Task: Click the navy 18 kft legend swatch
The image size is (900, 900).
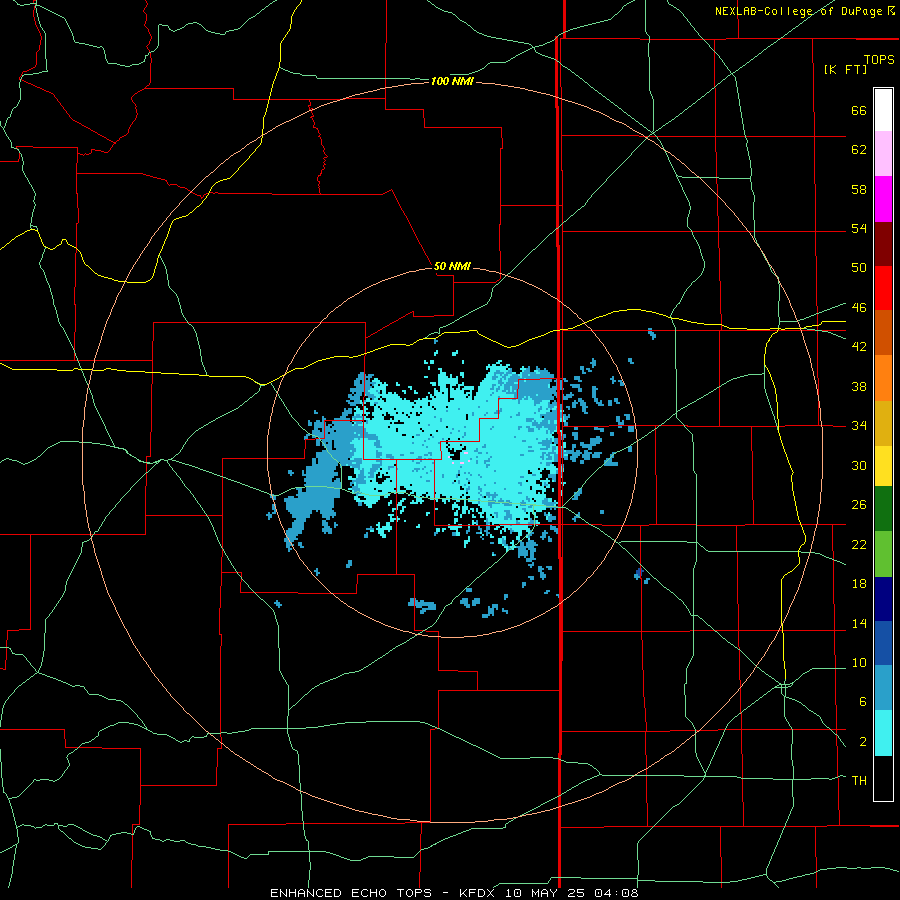Action: click(883, 599)
